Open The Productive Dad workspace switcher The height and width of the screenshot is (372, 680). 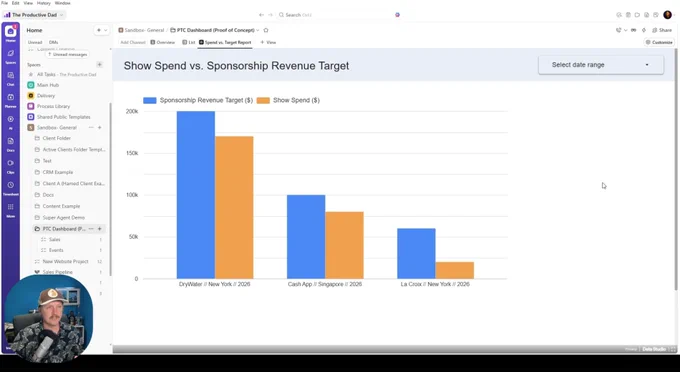tap(34, 15)
